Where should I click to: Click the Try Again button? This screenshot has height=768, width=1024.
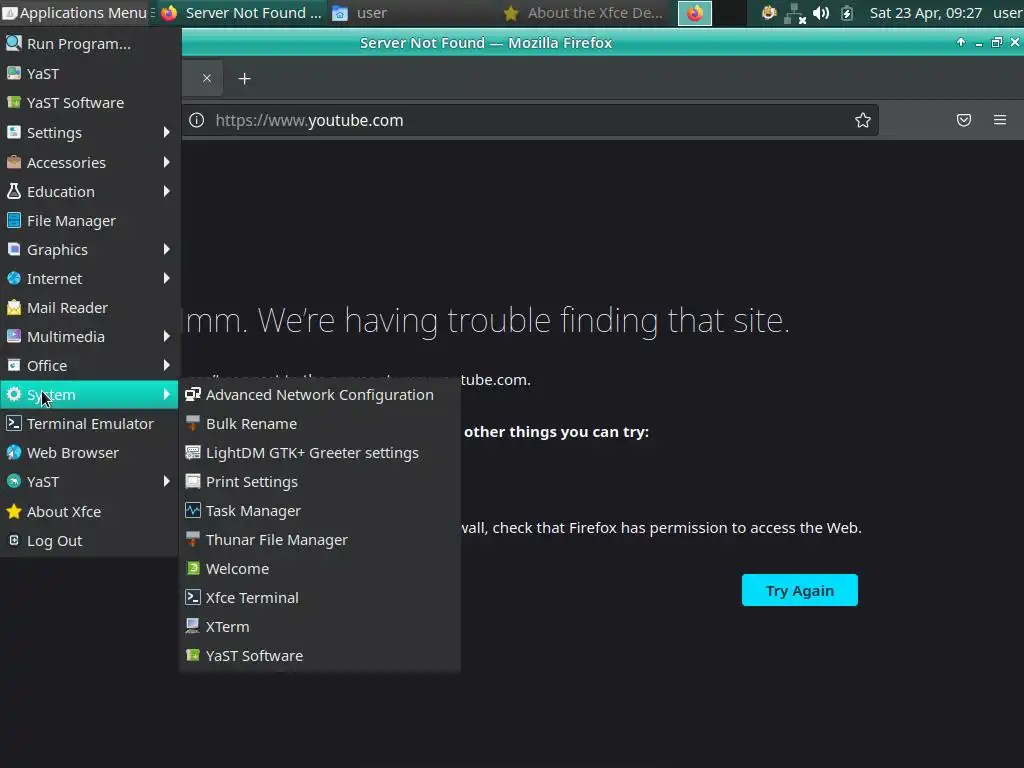[x=799, y=590]
